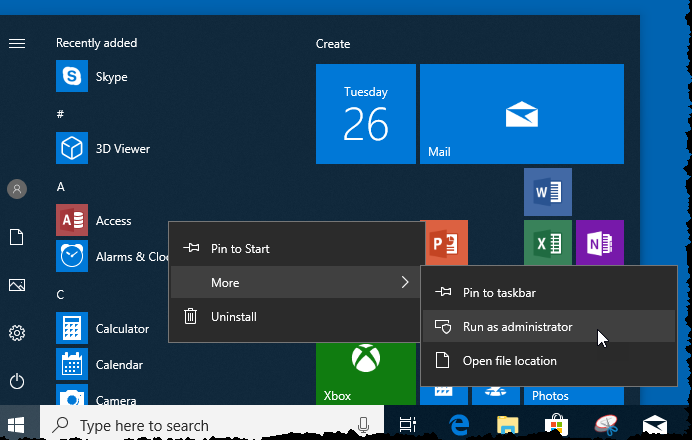Open Settings gear in Start sidebar
Image resolution: width=692 pixels, height=440 pixels.
(17, 333)
